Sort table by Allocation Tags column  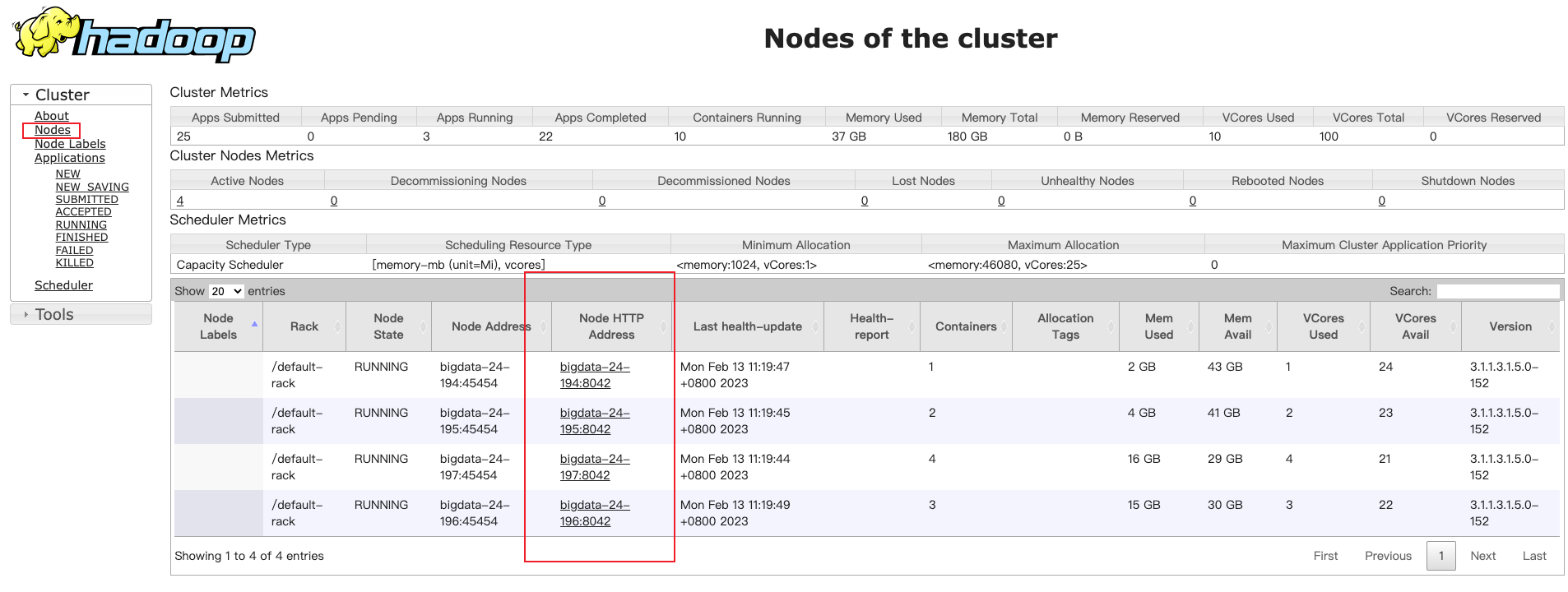(x=1065, y=326)
